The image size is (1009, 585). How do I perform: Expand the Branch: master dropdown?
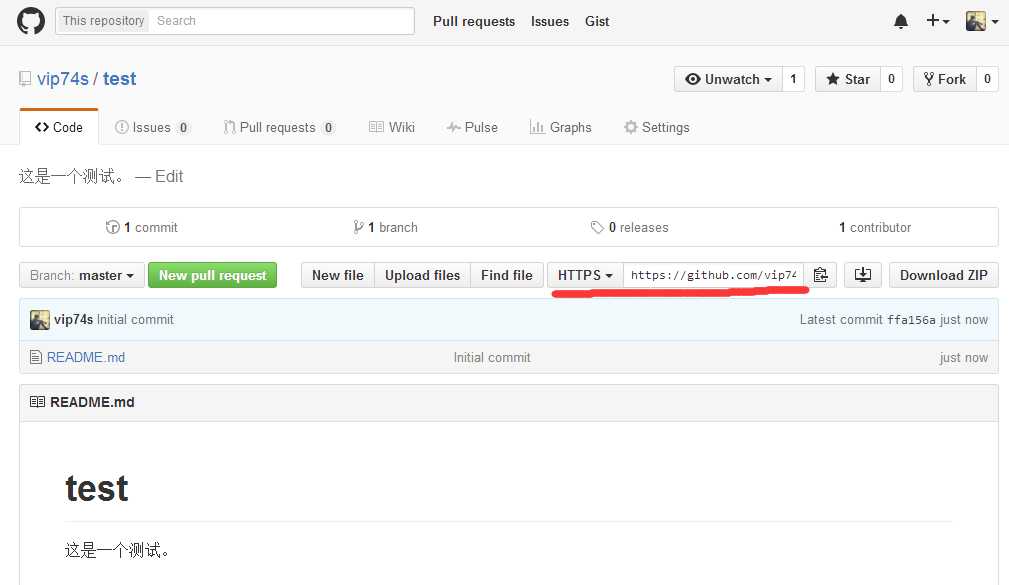tap(82, 275)
